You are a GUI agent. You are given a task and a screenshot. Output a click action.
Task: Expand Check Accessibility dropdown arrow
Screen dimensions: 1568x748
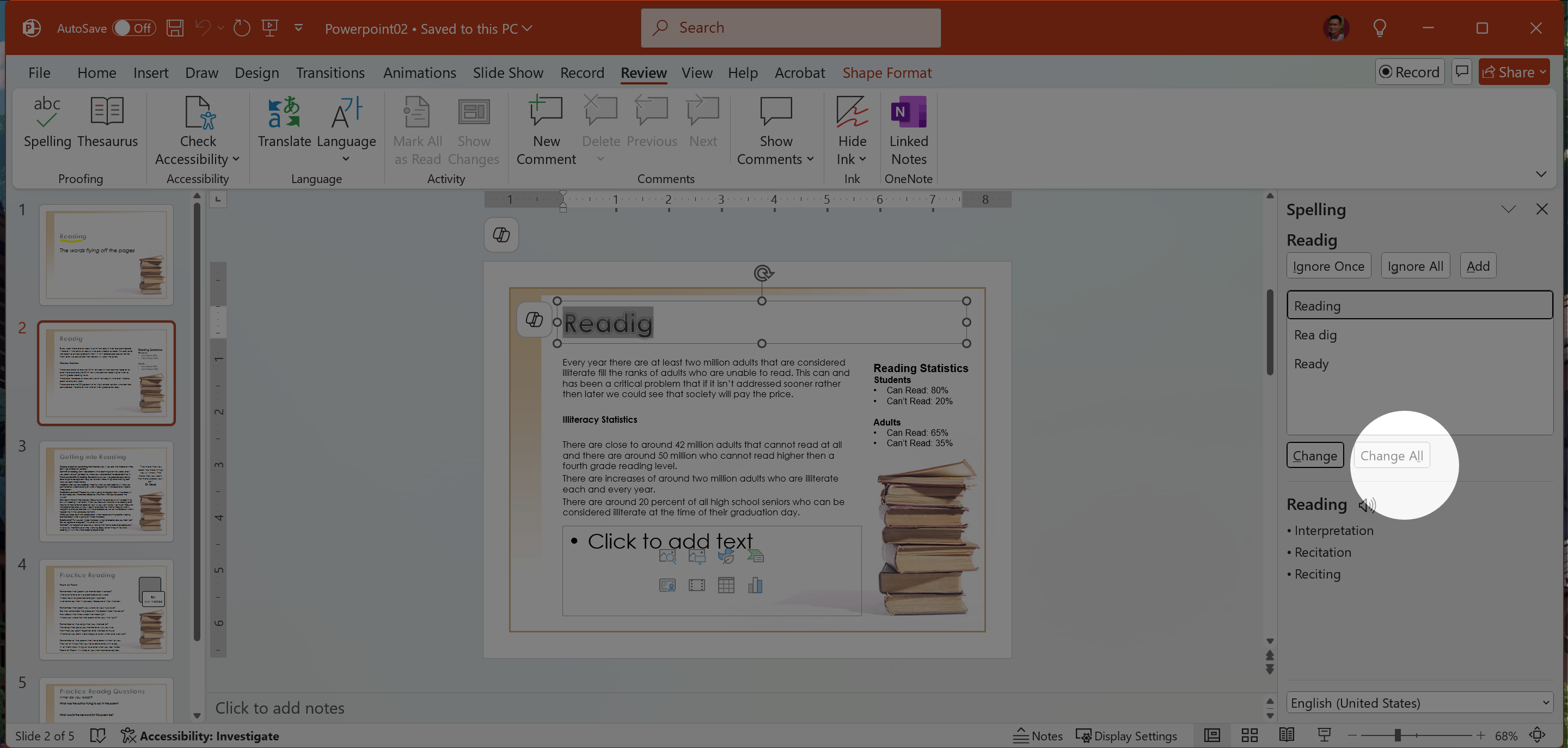[236, 160]
